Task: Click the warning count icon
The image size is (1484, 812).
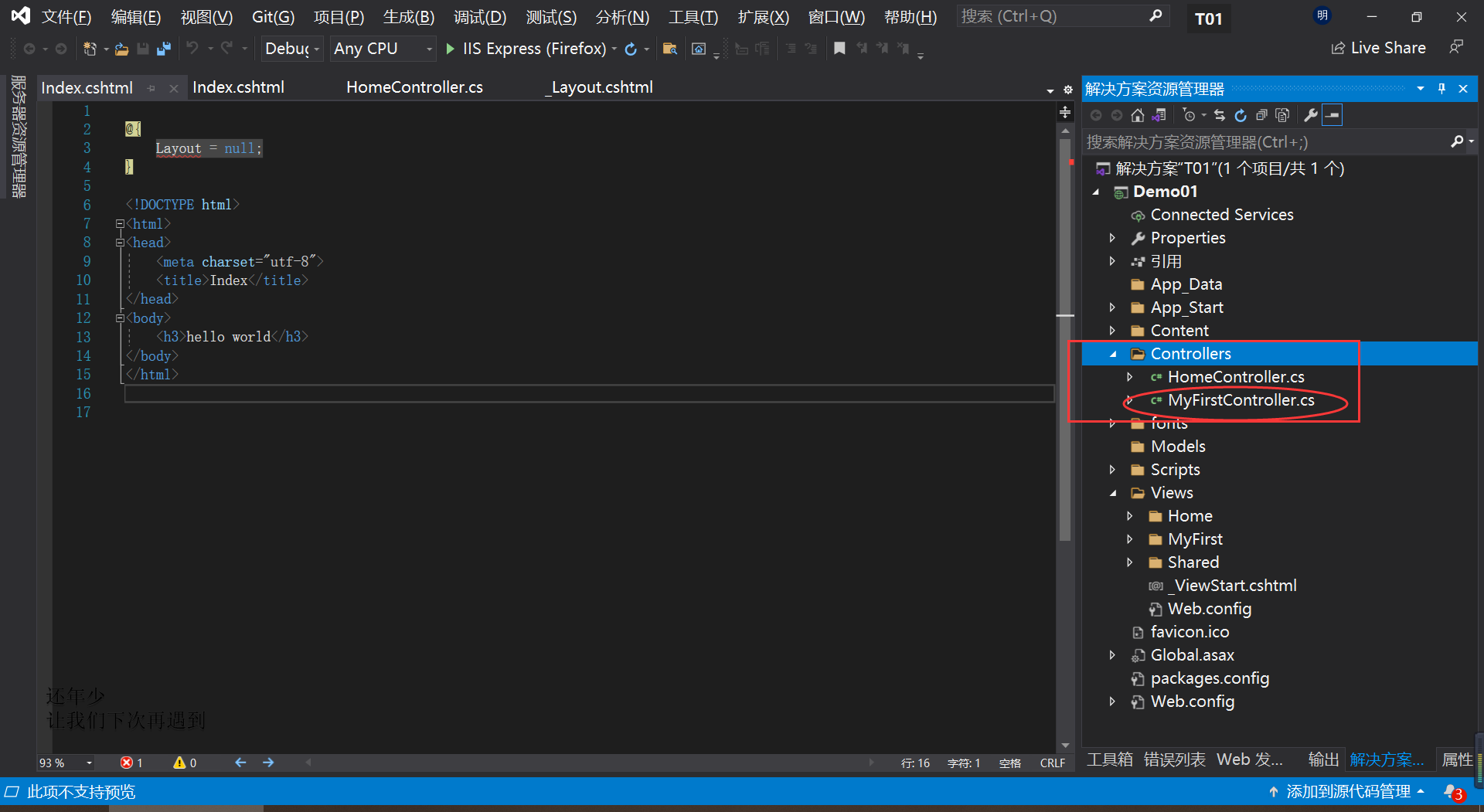Action: pos(179,763)
